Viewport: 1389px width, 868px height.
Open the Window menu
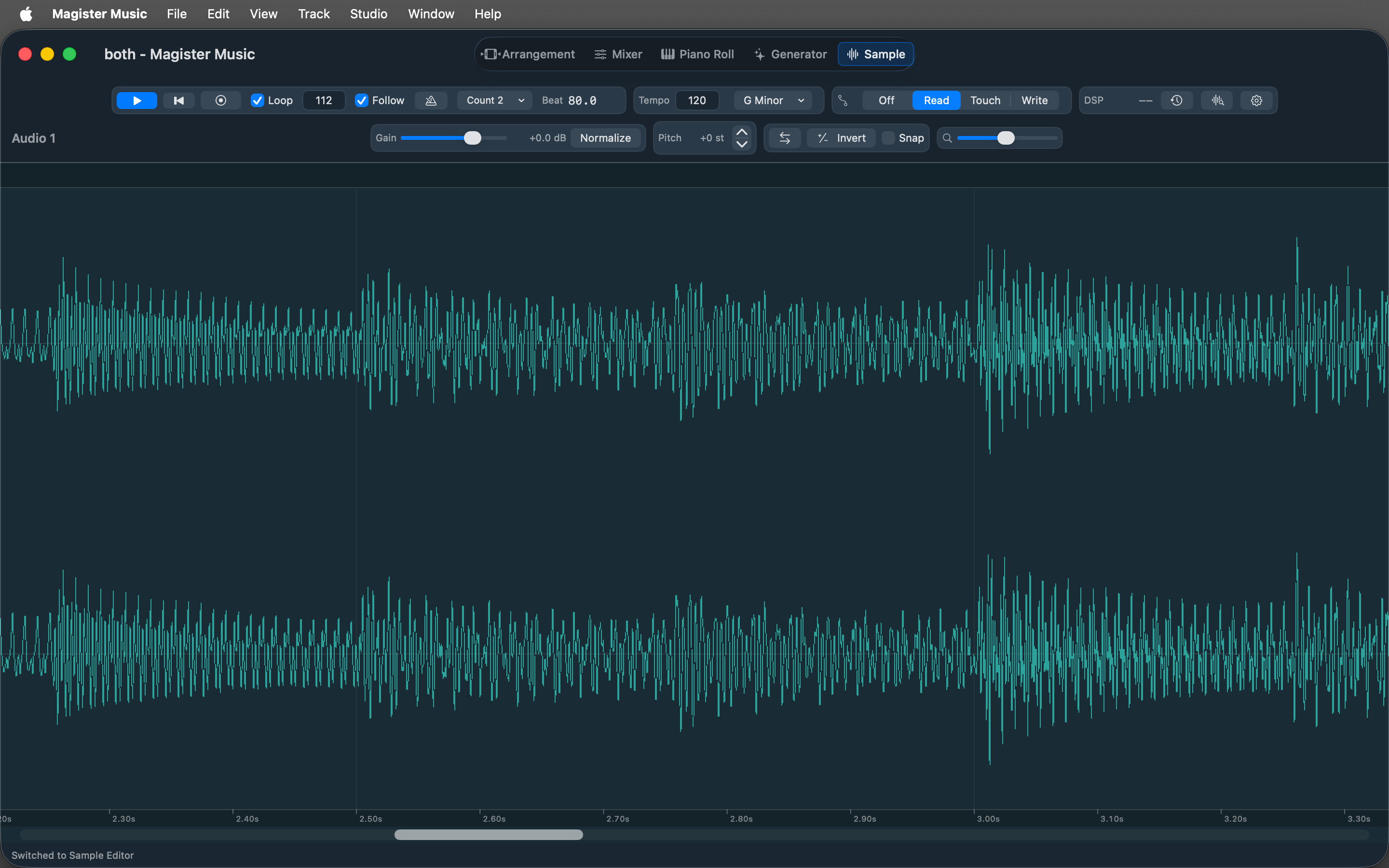[x=431, y=14]
